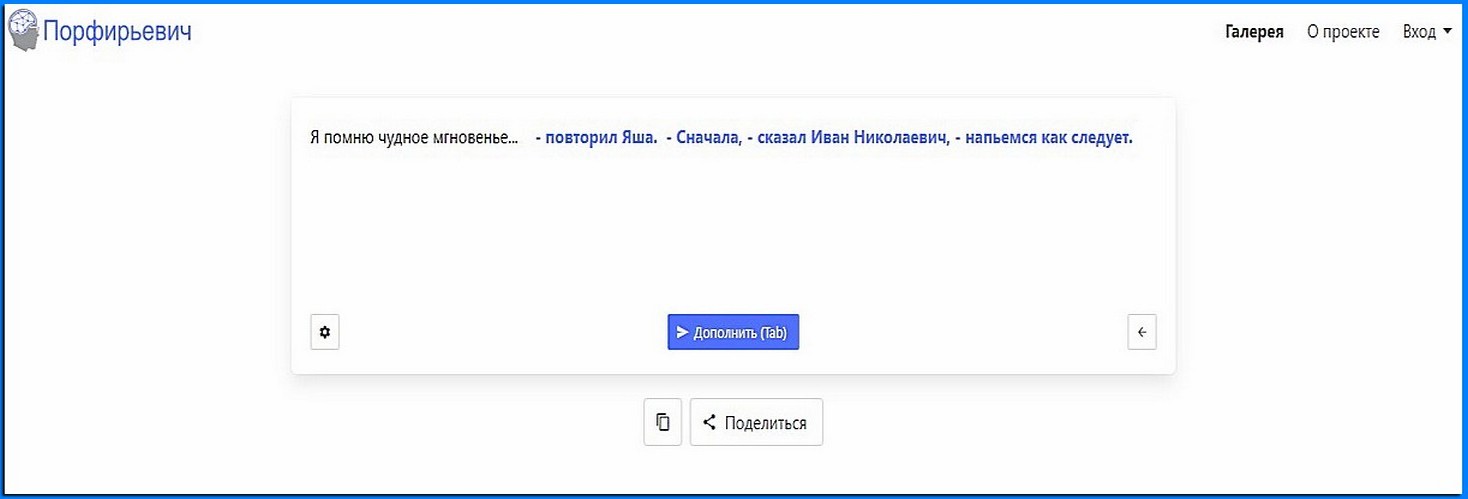Click the empty area of the text editor
The width and height of the screenshot is (1468, 499).
(733, 230)
